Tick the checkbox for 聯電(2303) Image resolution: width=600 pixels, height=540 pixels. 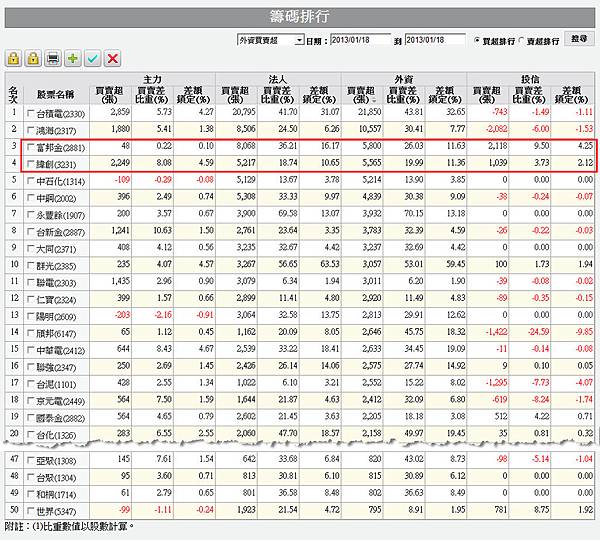[x=31, y=282]
